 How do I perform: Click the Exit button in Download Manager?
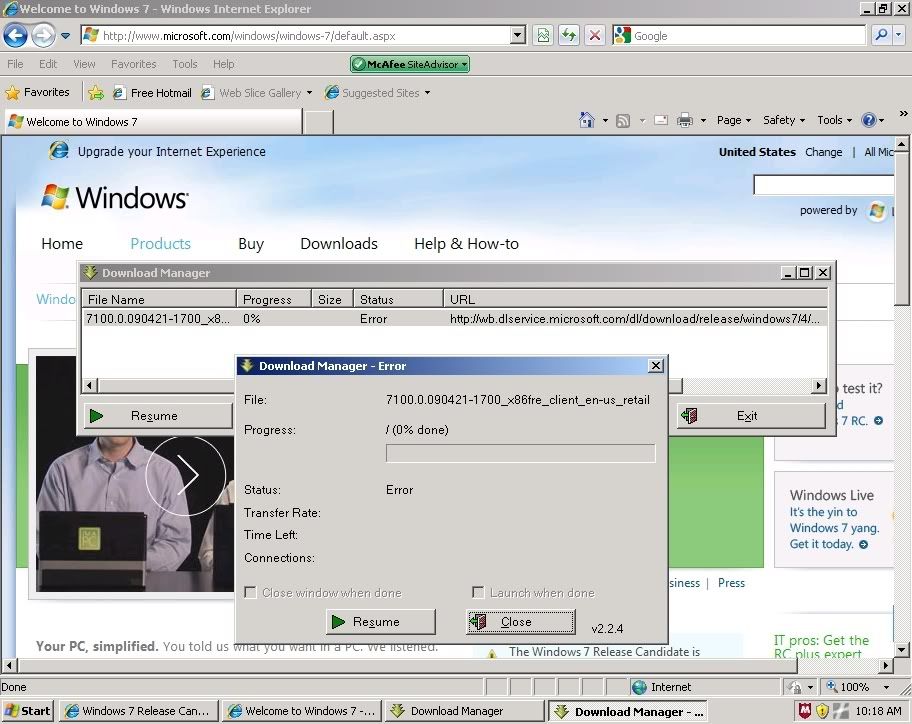click(750, 416)
